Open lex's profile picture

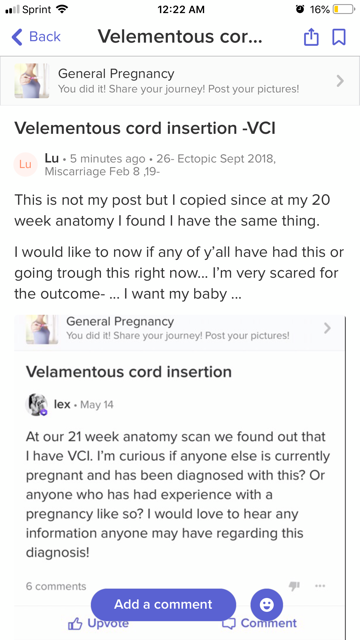coord(36,404)
